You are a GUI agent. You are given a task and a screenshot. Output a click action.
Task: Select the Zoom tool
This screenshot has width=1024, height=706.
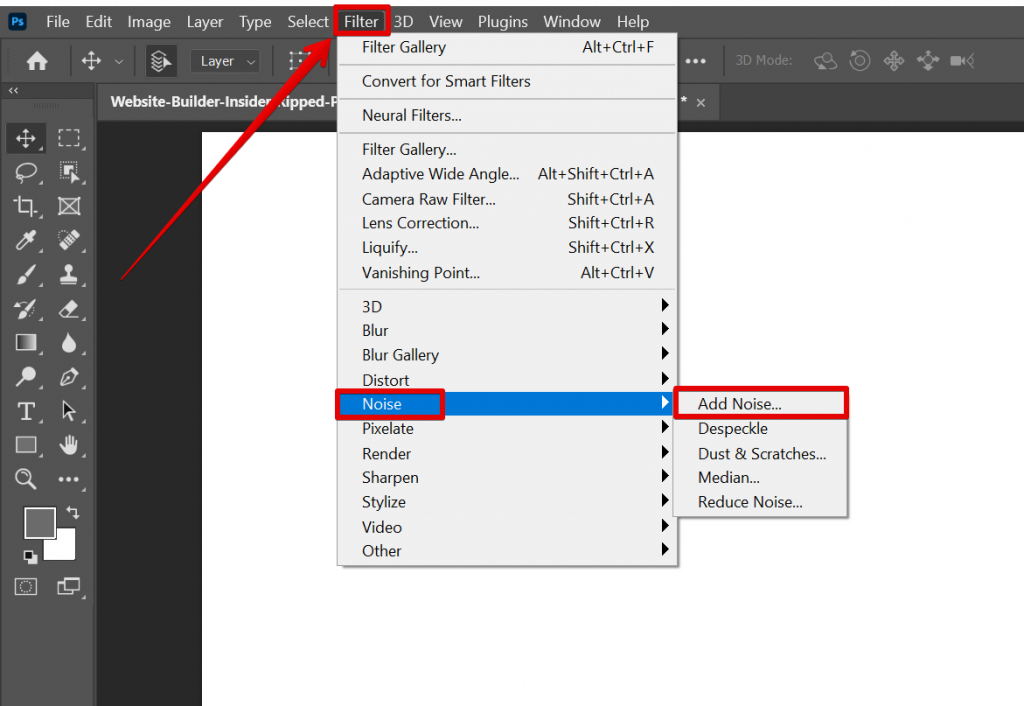click(25, 479)
